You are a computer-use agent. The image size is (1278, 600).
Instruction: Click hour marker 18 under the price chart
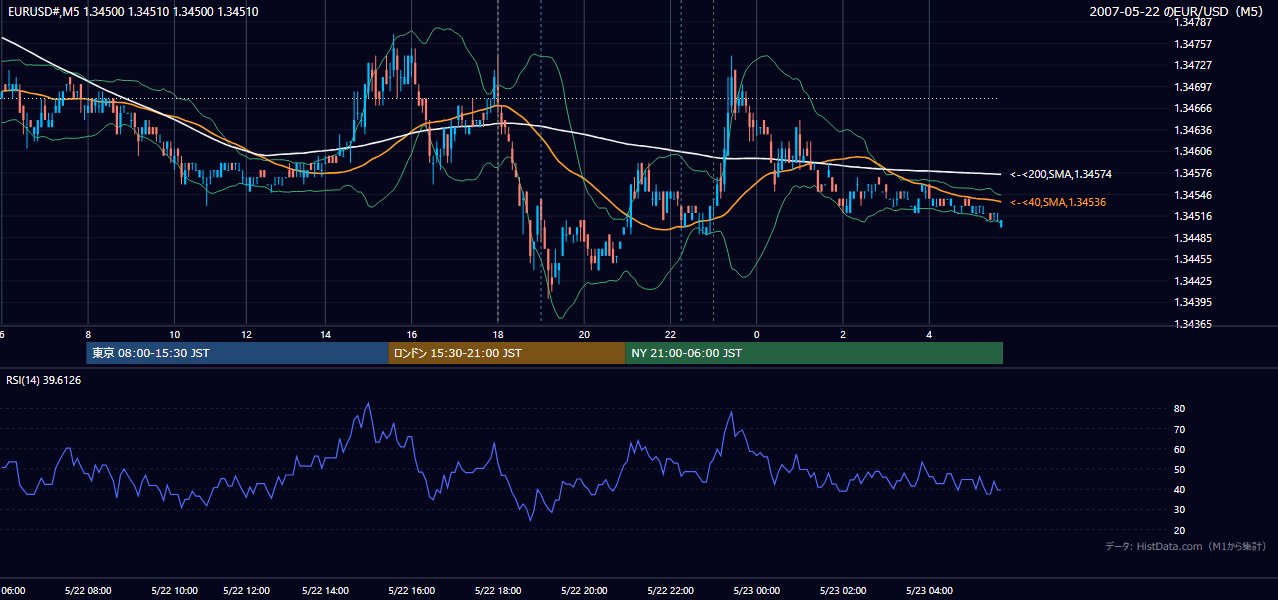[x=498, y=334]
